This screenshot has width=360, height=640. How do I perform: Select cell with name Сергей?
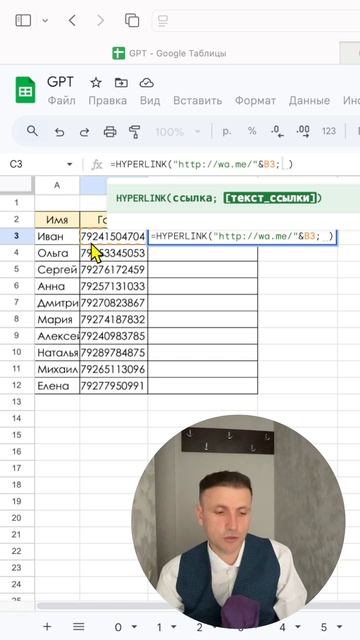tap(57, 270)
